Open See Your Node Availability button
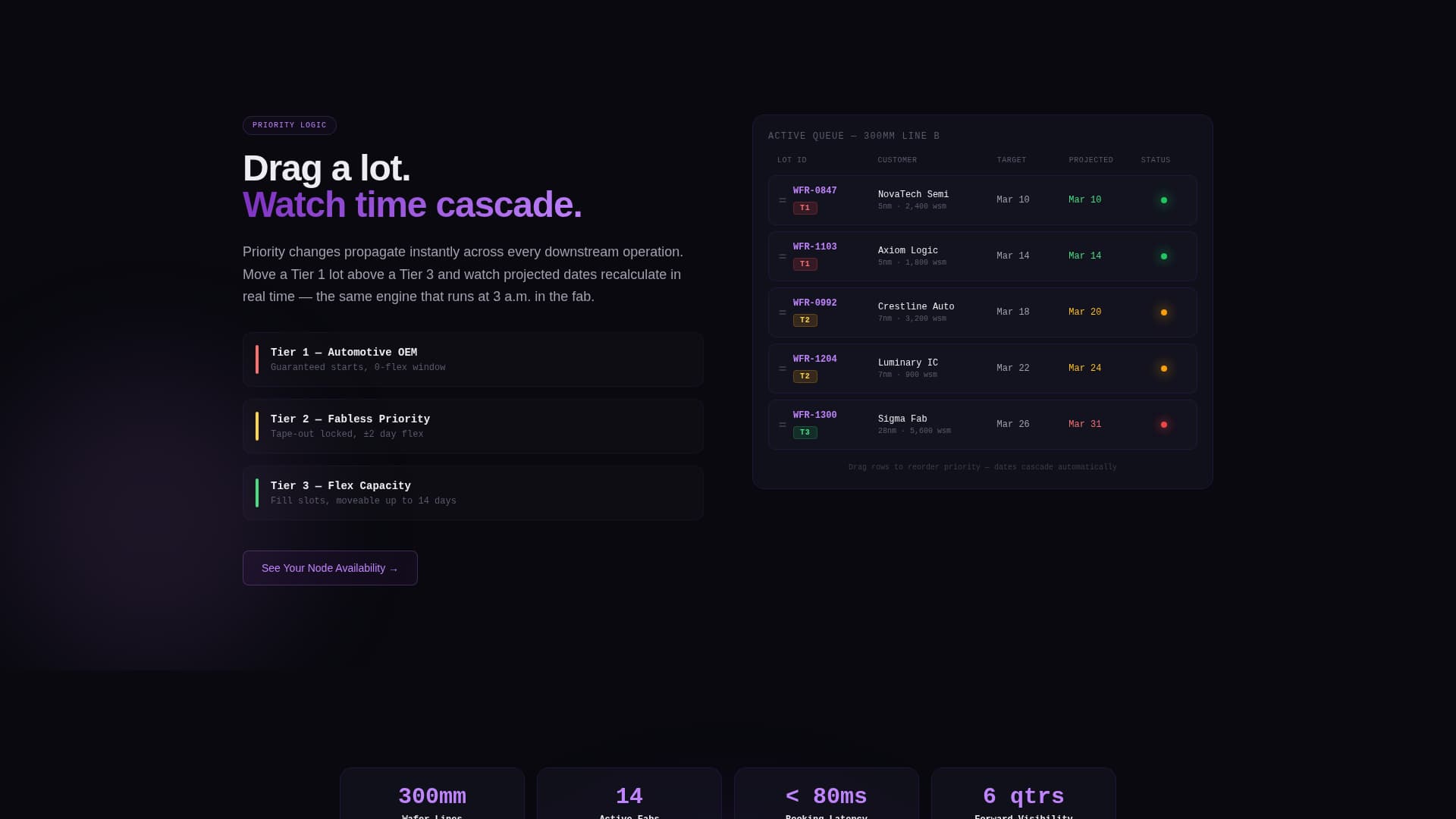1456x819 pixels. pyautogui.click(x=330, y=568)
